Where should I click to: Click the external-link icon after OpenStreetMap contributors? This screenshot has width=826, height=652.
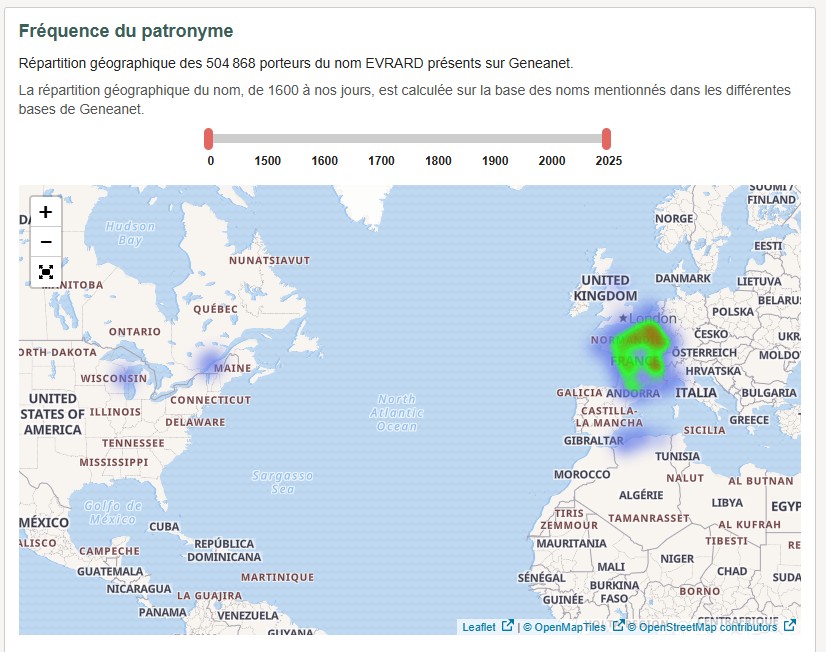pos(788,627)
